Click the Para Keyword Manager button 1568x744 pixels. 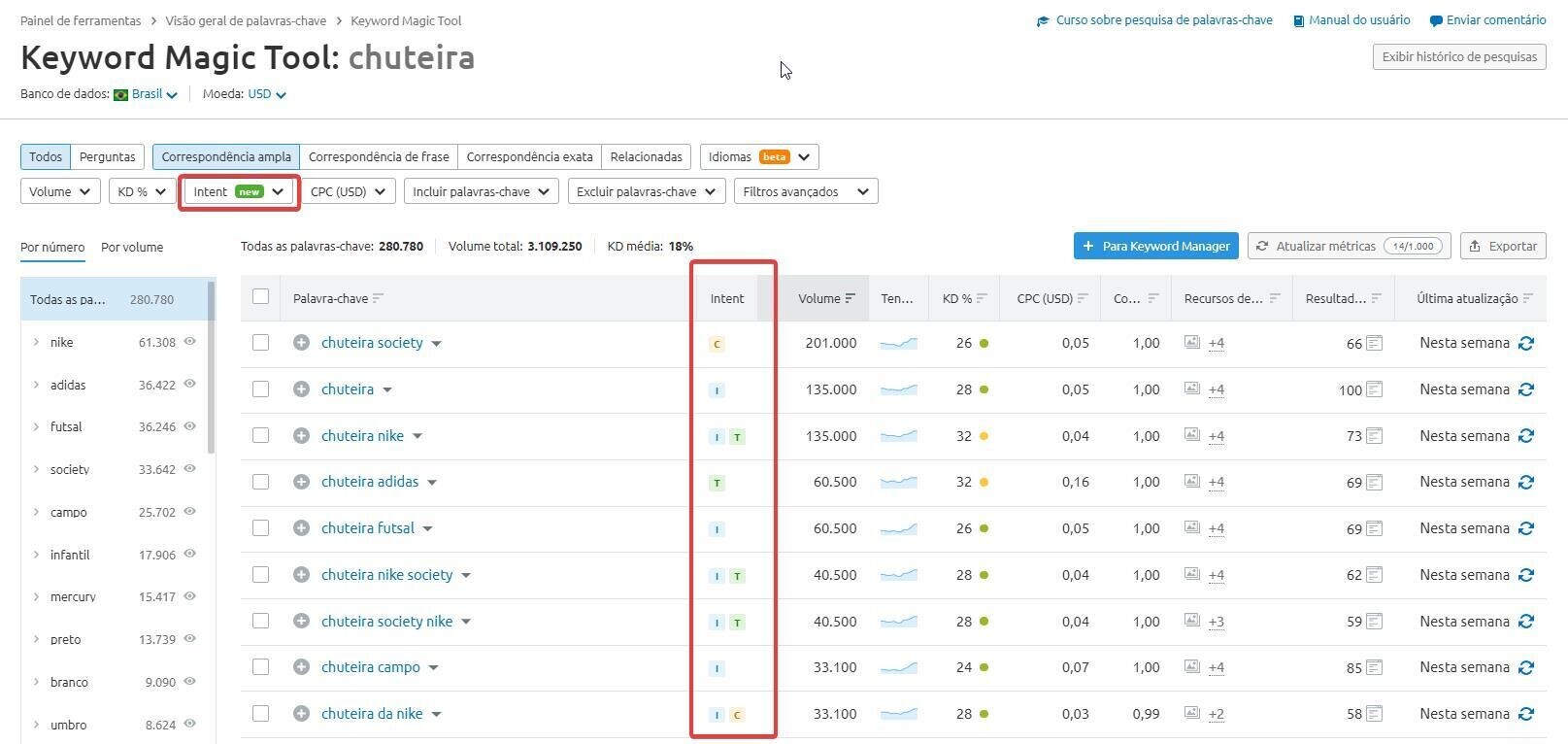click(x=1155, y=246)
